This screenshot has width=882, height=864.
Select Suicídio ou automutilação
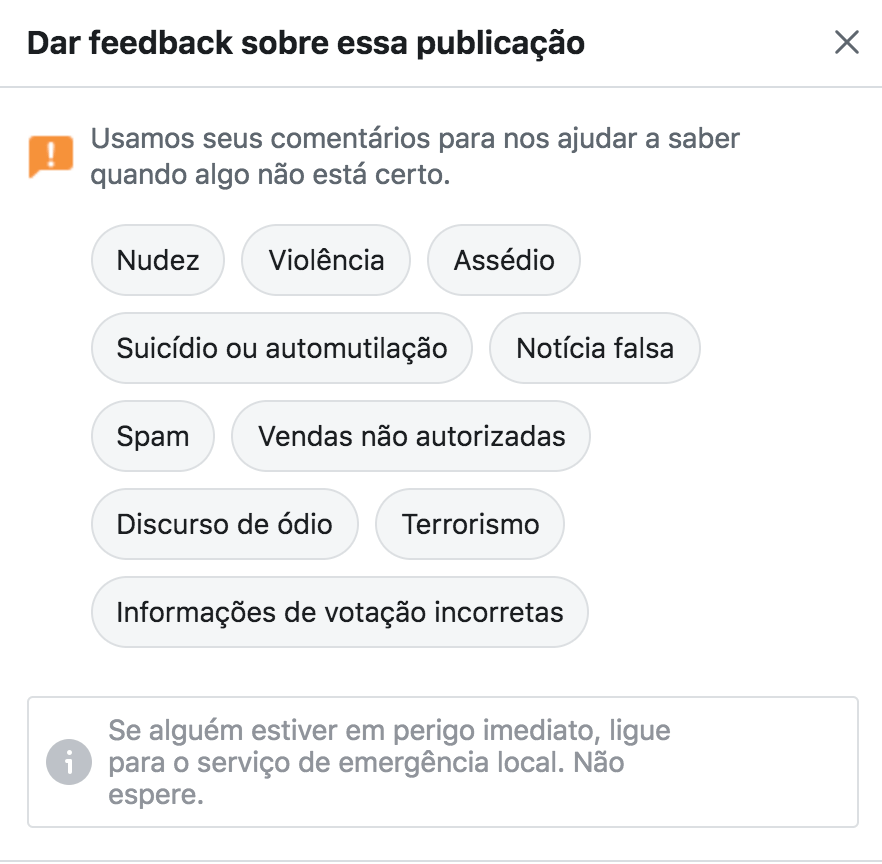281,348
